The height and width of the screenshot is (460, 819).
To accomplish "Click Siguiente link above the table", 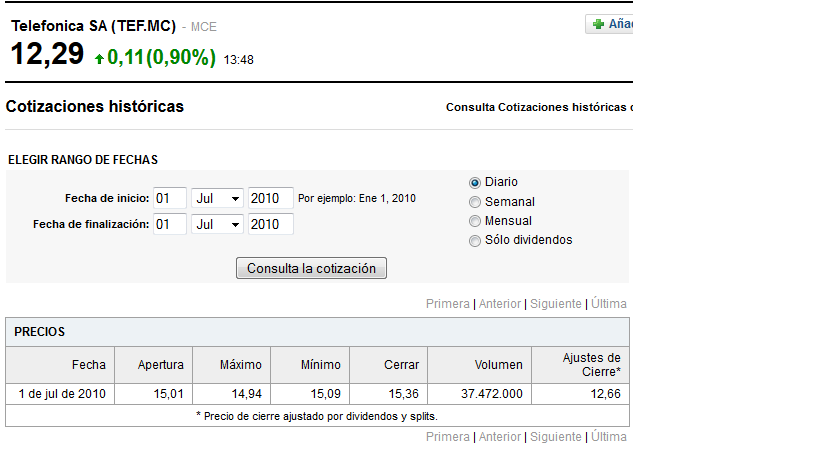I will point(556,304).
